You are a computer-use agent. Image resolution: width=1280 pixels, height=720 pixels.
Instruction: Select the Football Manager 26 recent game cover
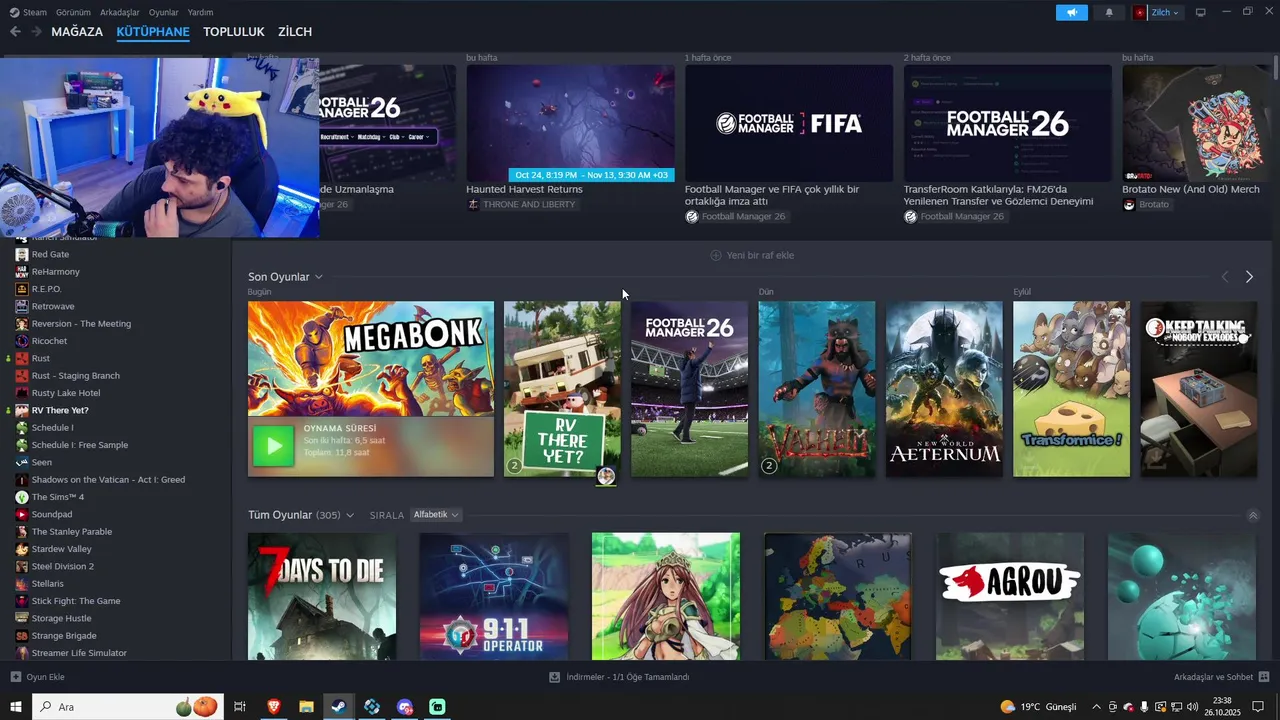coord(689,389)
